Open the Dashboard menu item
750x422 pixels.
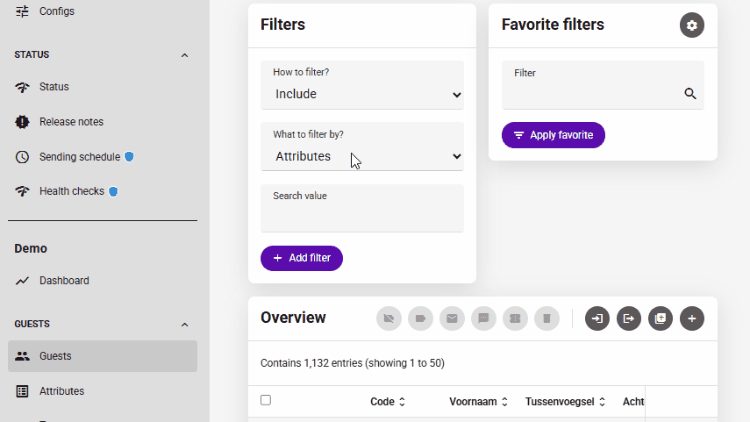[x=64, y=281]
